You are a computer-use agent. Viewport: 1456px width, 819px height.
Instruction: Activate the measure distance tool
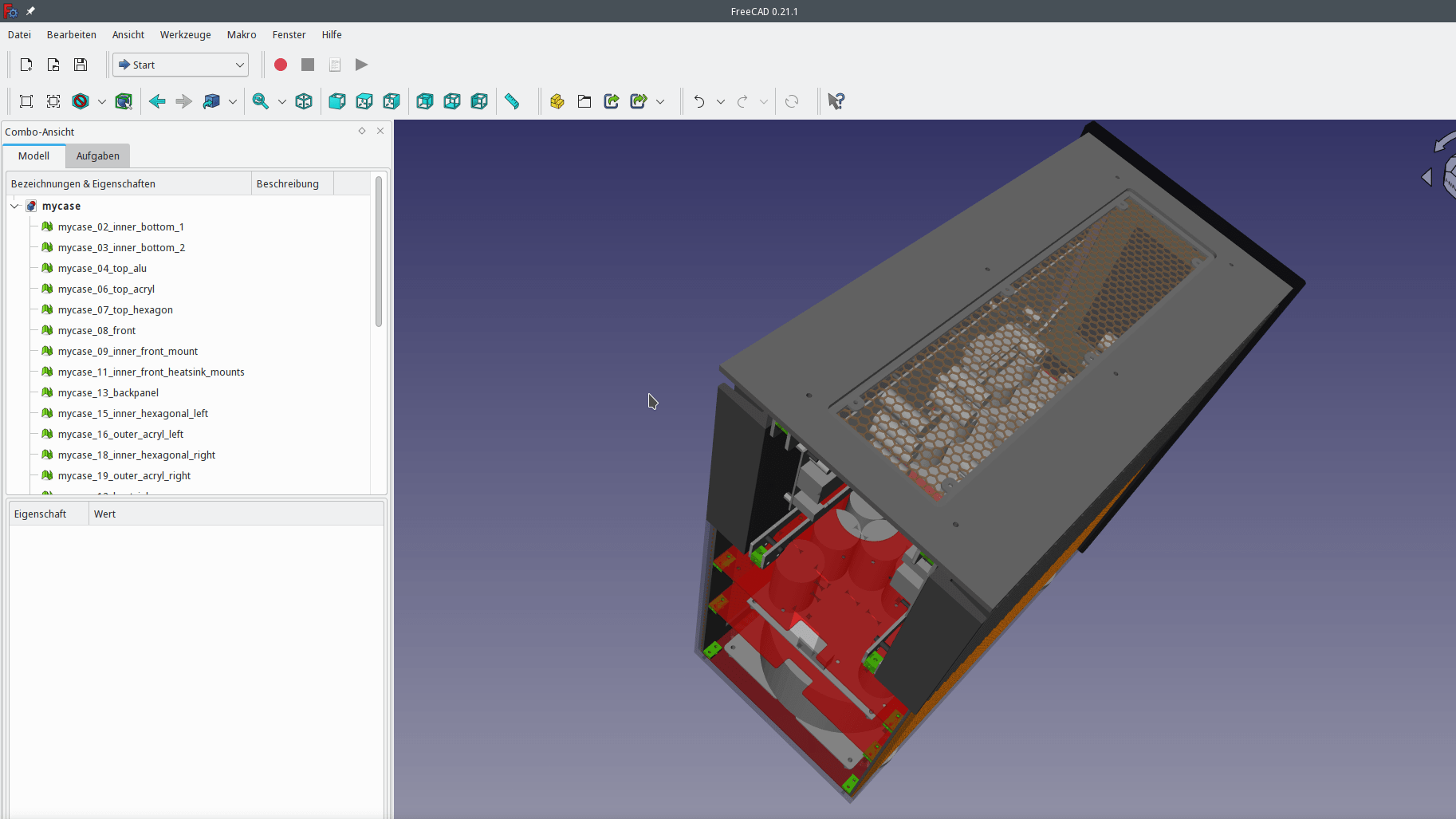tap(512, 101)
